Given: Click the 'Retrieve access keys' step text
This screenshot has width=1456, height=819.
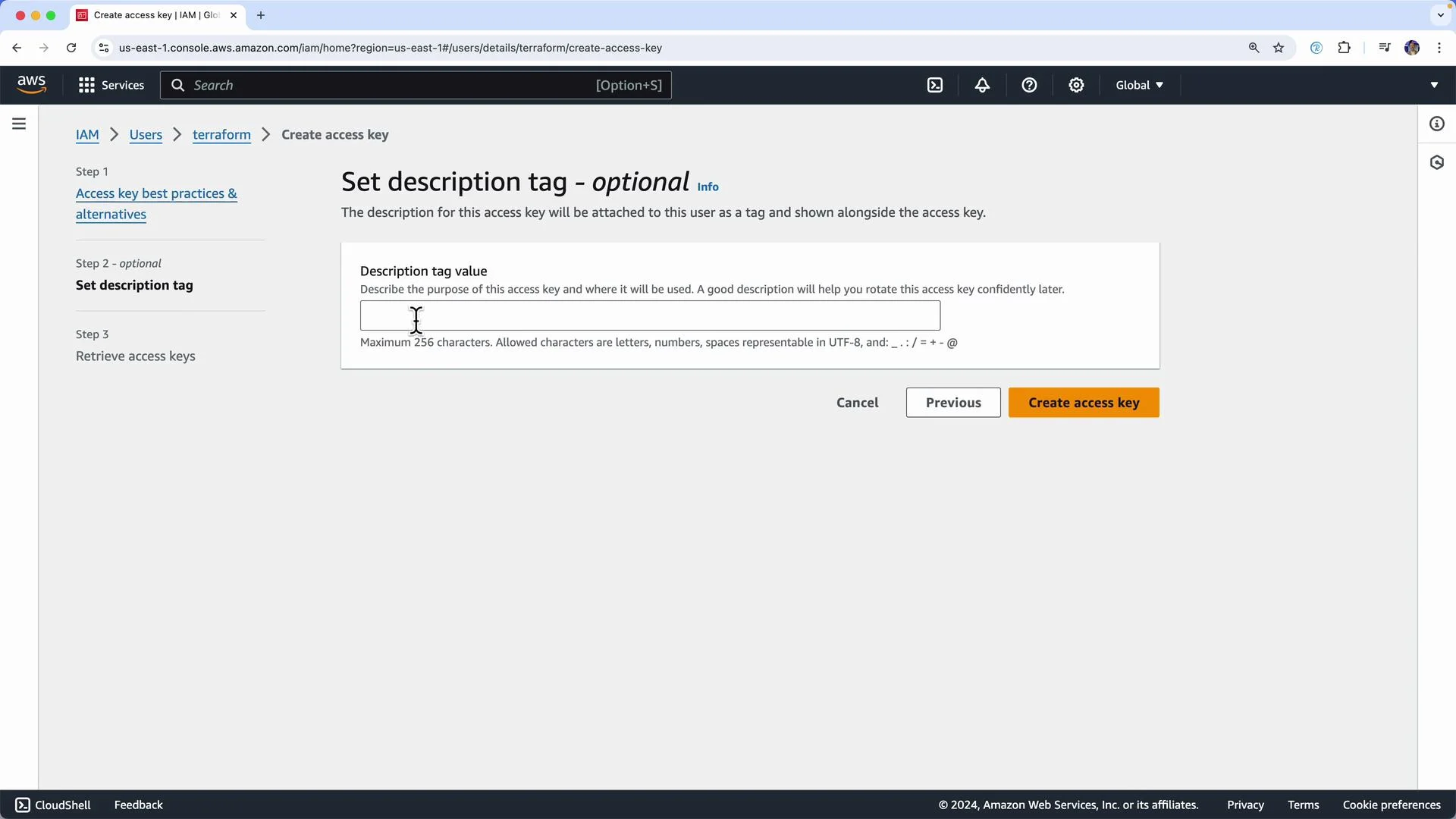Looking at the screenshot, I should pos(136,356).
